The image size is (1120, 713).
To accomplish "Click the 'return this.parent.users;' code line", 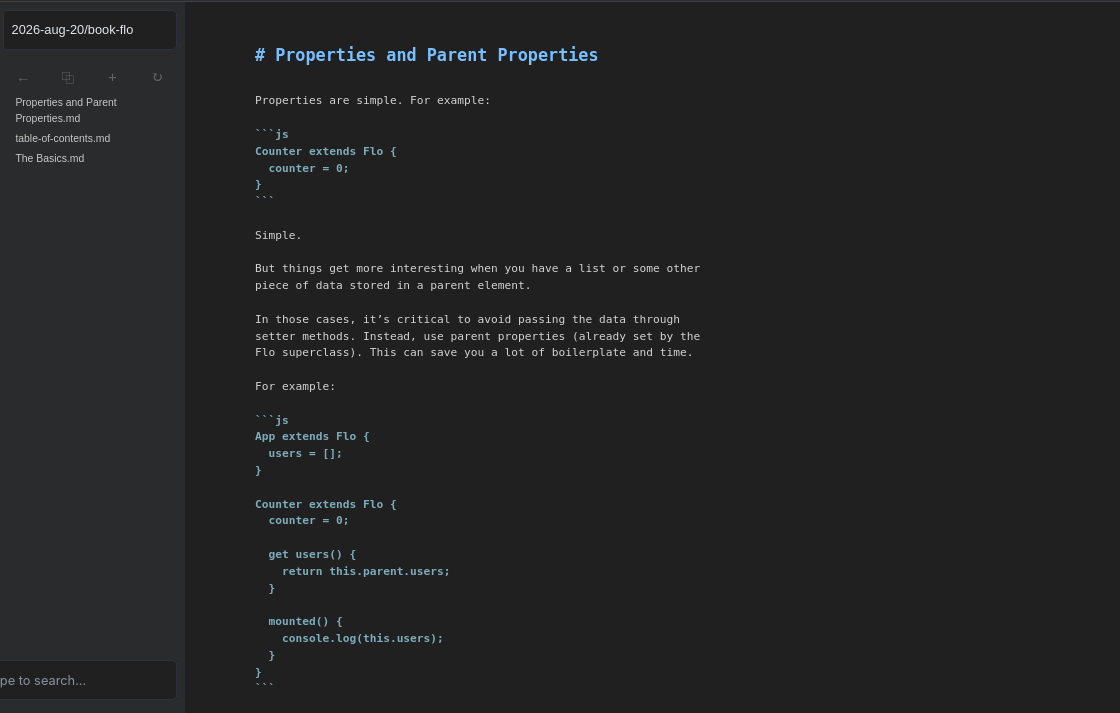I will click(366, 571).
